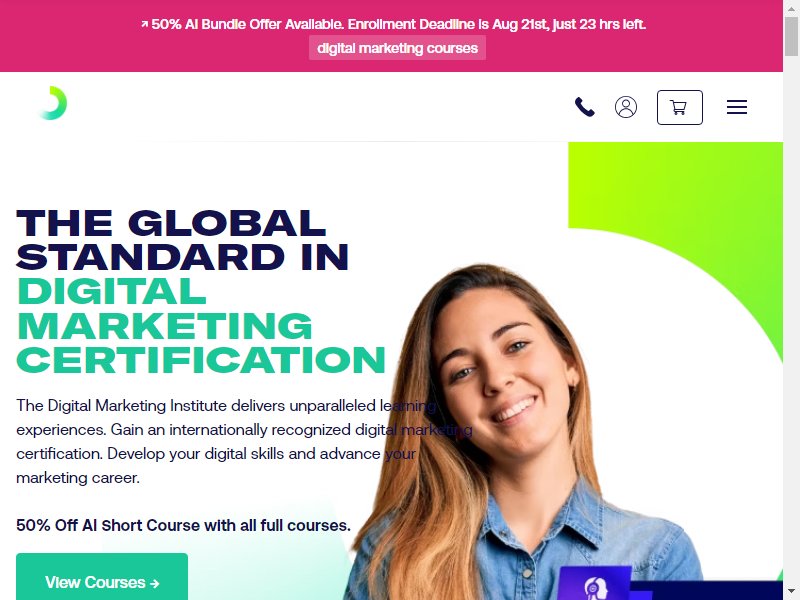This screenshot has height=600, width=800.
Task: Click the Global Standard In heading
Action: [x=183, y=240]
